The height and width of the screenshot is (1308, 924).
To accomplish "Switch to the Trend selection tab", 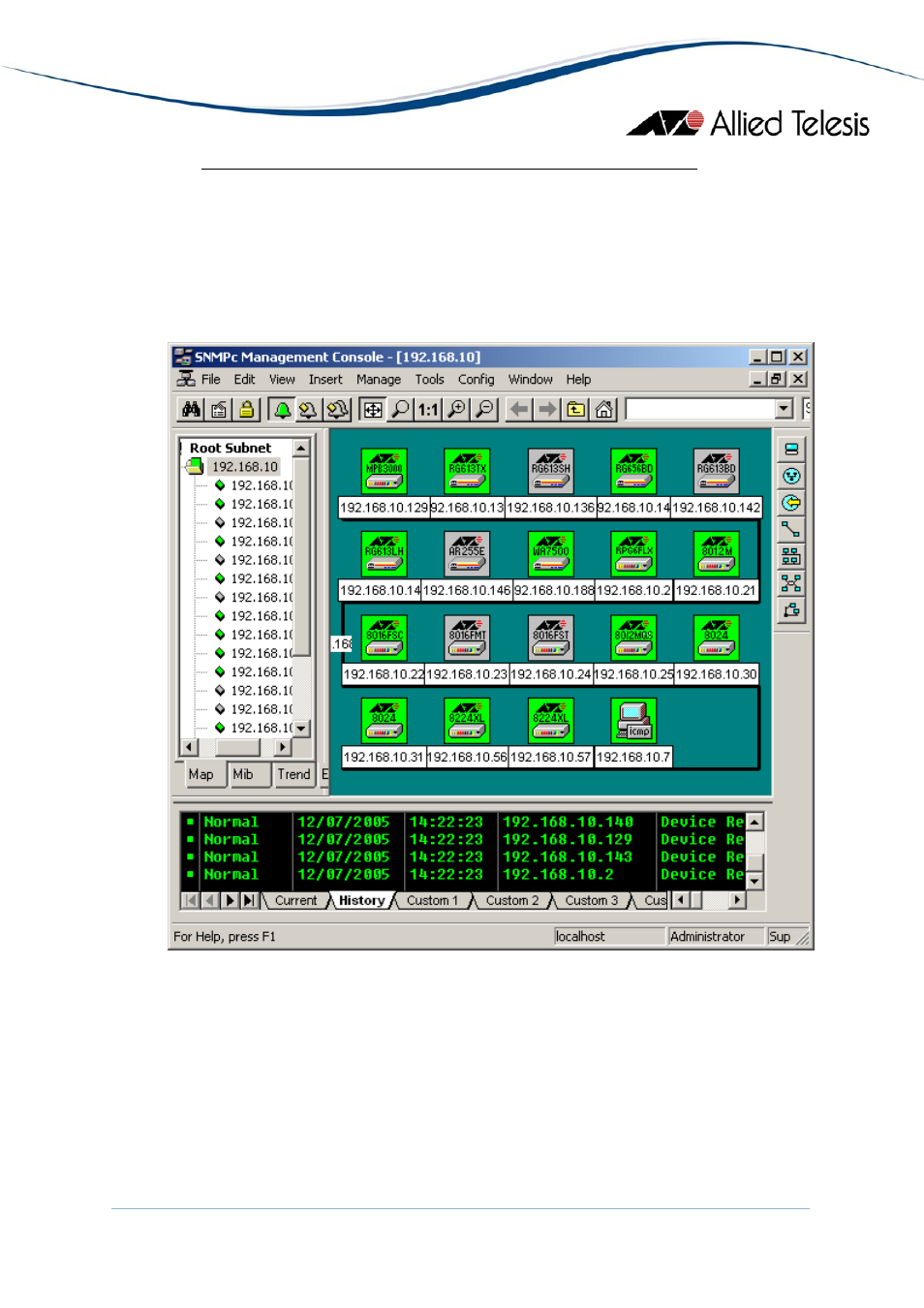I will [293, 774].
